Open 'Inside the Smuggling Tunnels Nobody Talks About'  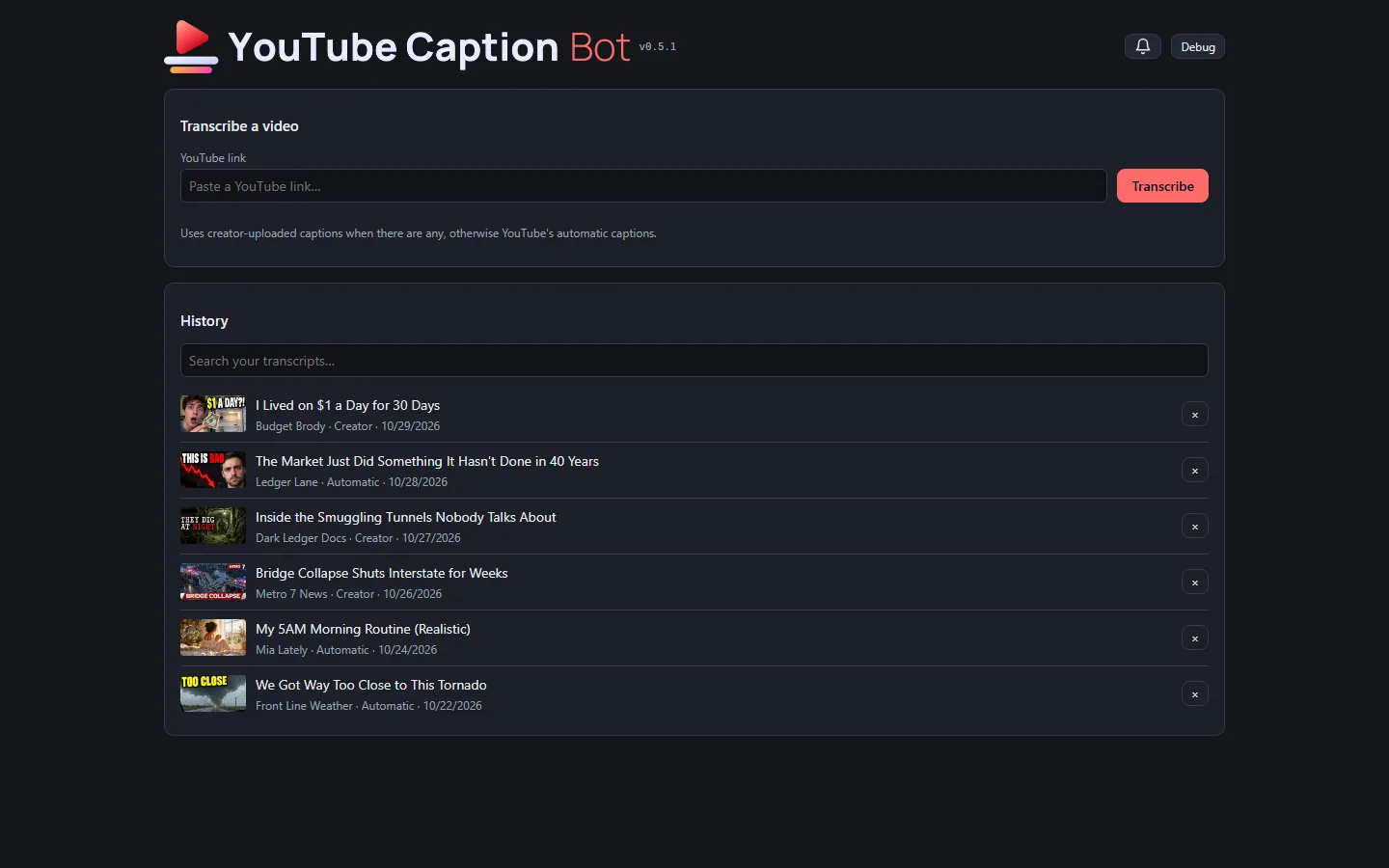click(x=406, y=517)
